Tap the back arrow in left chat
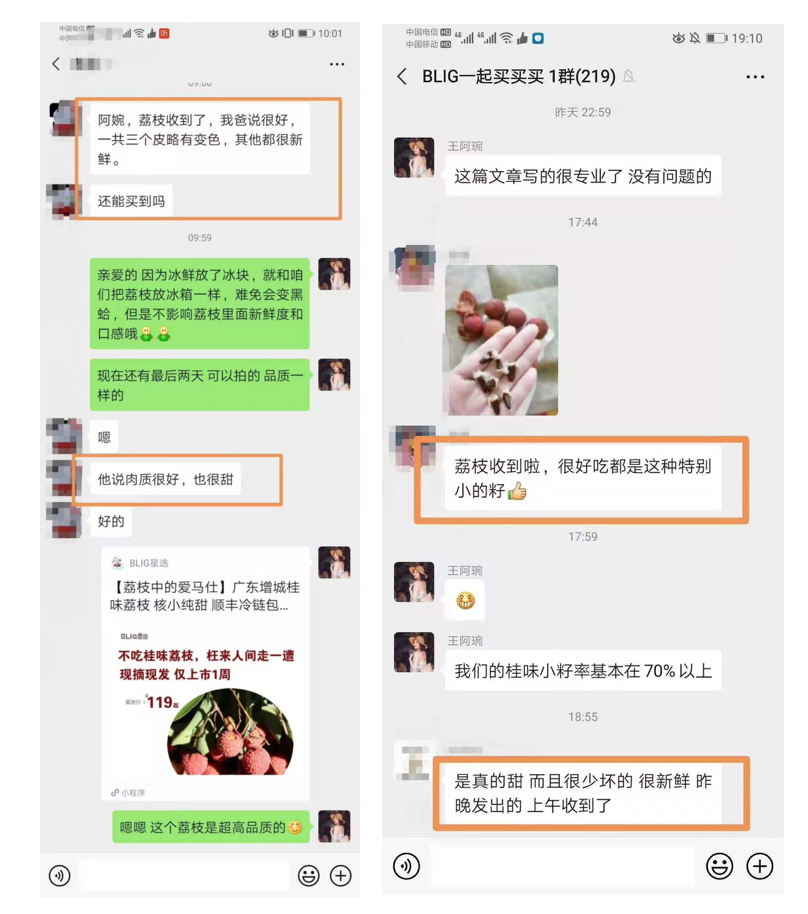 pyautogui.click(x=56, y=64)
